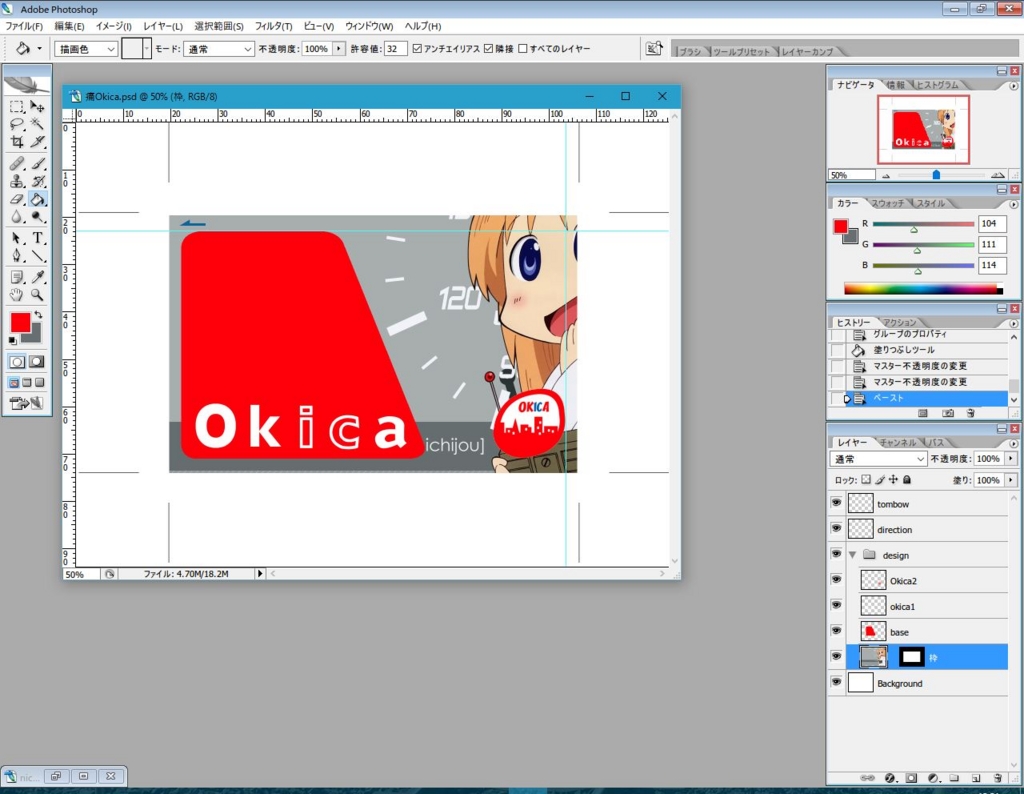Select the Rectangular Marquee tool
Screen dimensions: 1024x794
click(17, 106)
